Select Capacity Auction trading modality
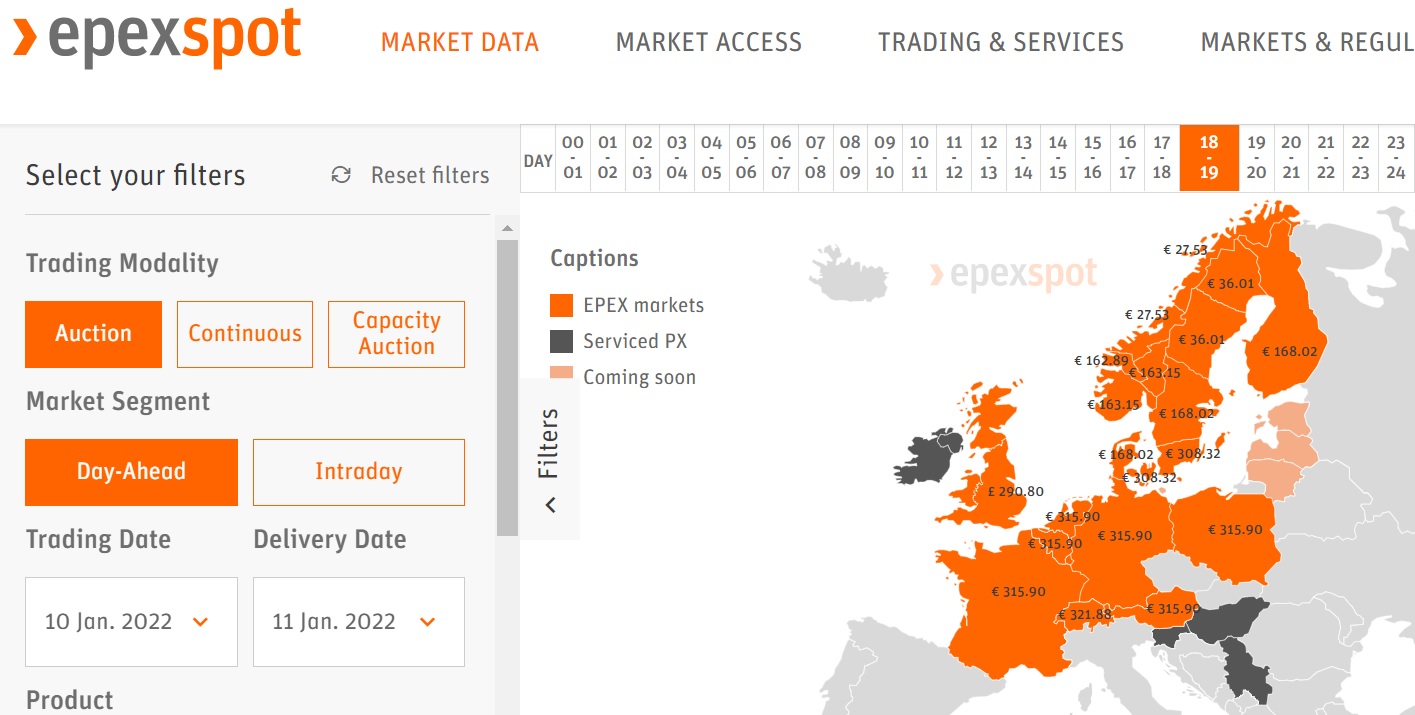Image resolution: width=1415 pixels, height=715 pixels. [396, 334]
